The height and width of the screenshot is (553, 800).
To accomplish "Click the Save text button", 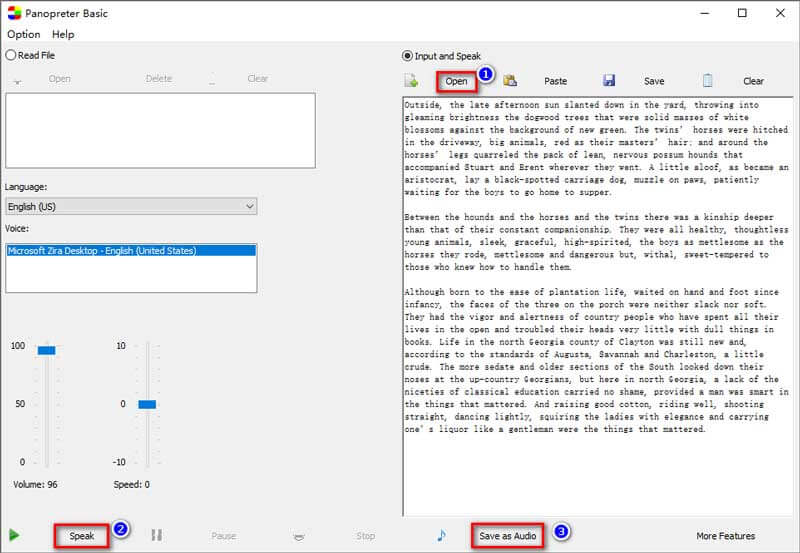I will 654,81.
